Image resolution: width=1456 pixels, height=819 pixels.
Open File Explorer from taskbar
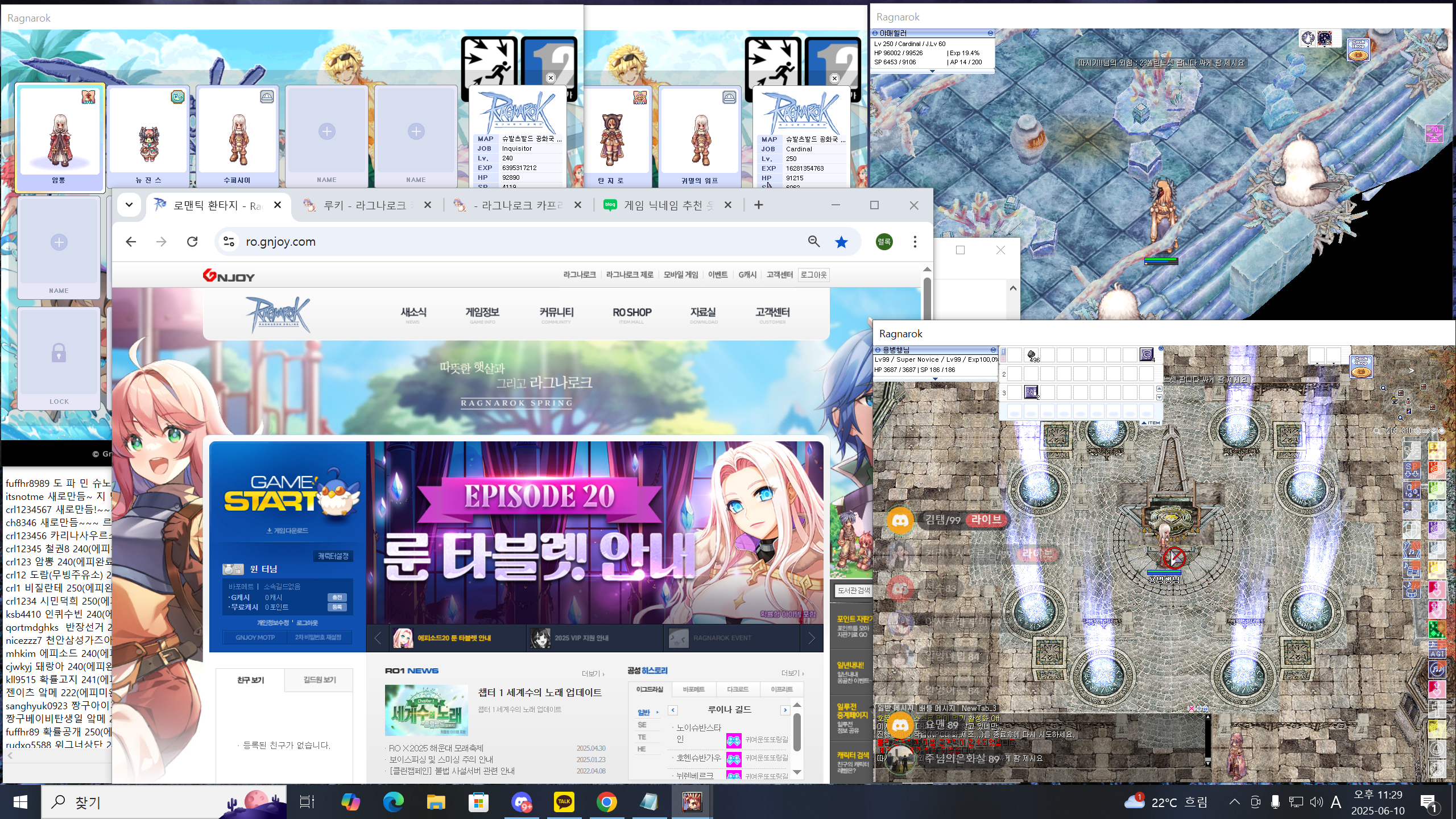436,803
